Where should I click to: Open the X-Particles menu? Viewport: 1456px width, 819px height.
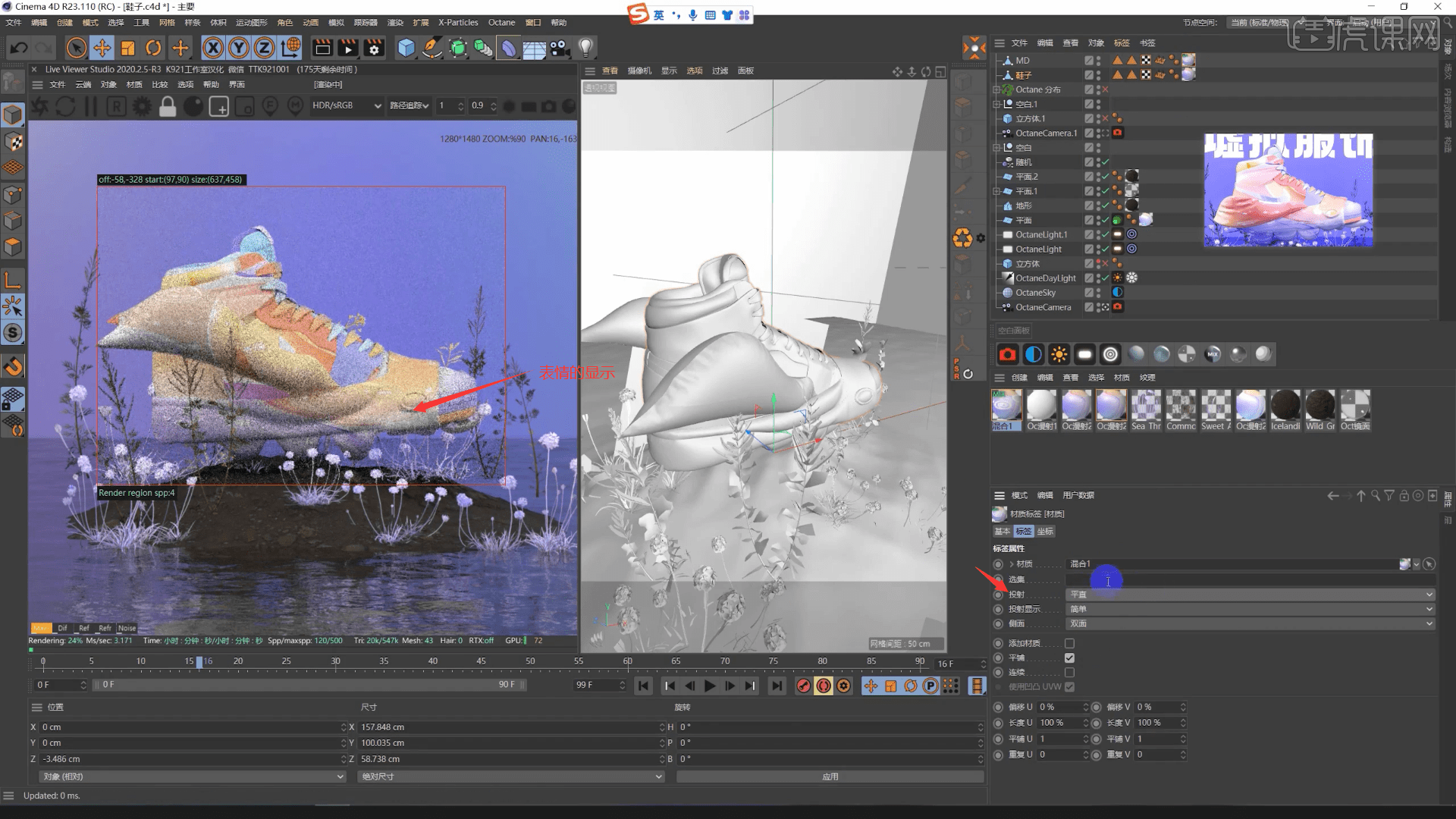[x=457, y=22]
